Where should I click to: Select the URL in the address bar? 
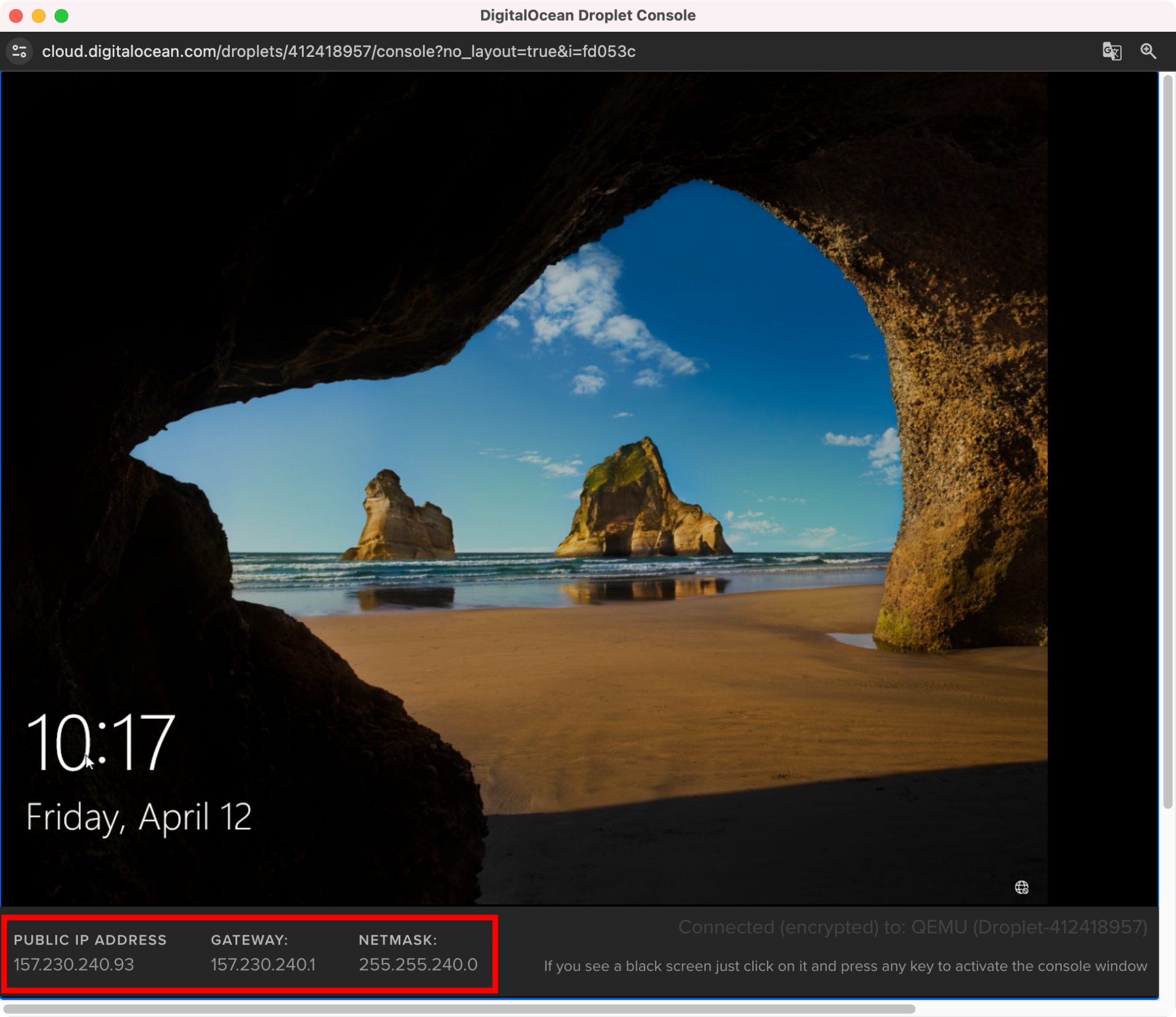339,52
